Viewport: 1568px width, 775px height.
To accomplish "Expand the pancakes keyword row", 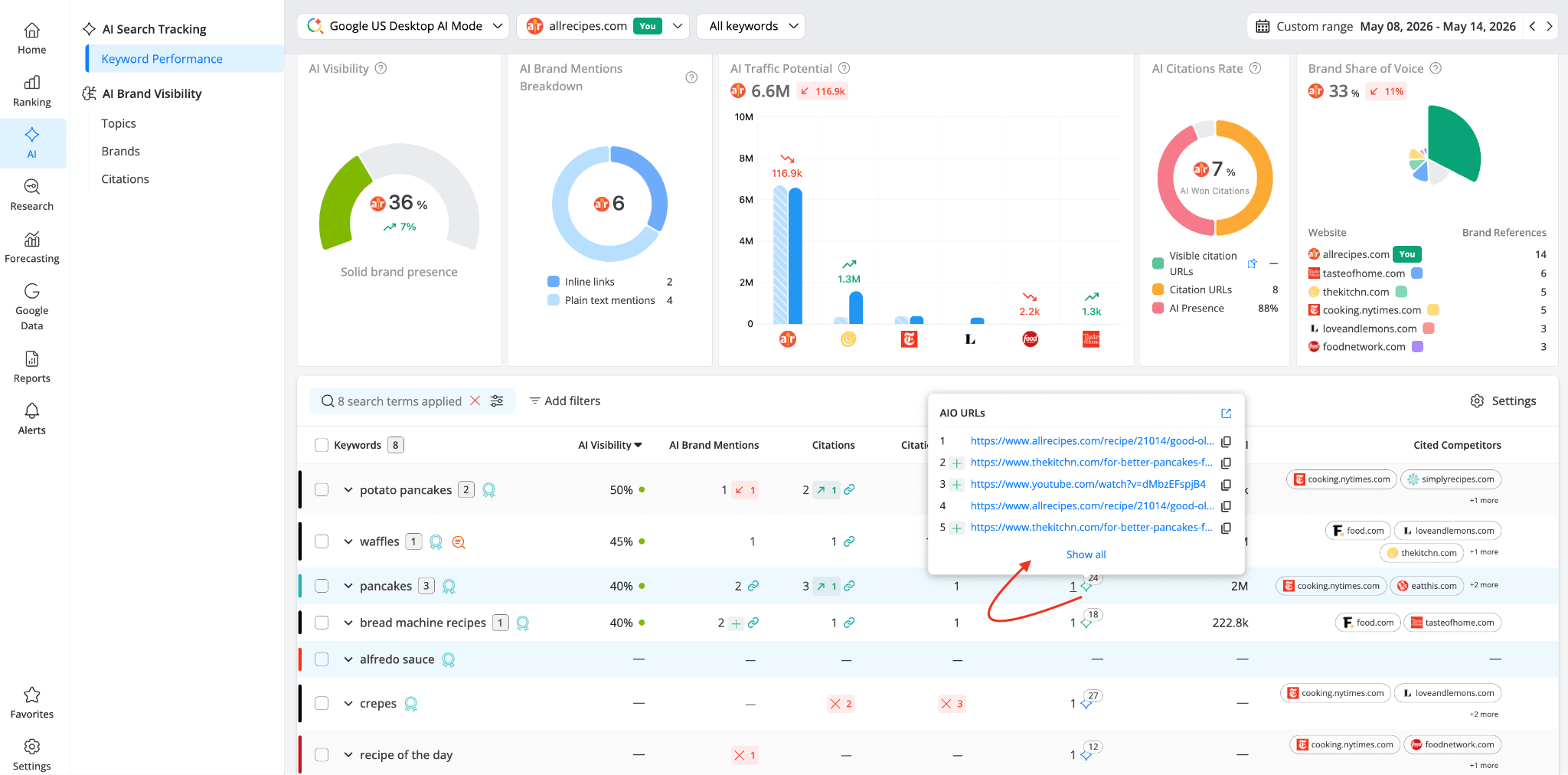I will (x=348, y=586).
